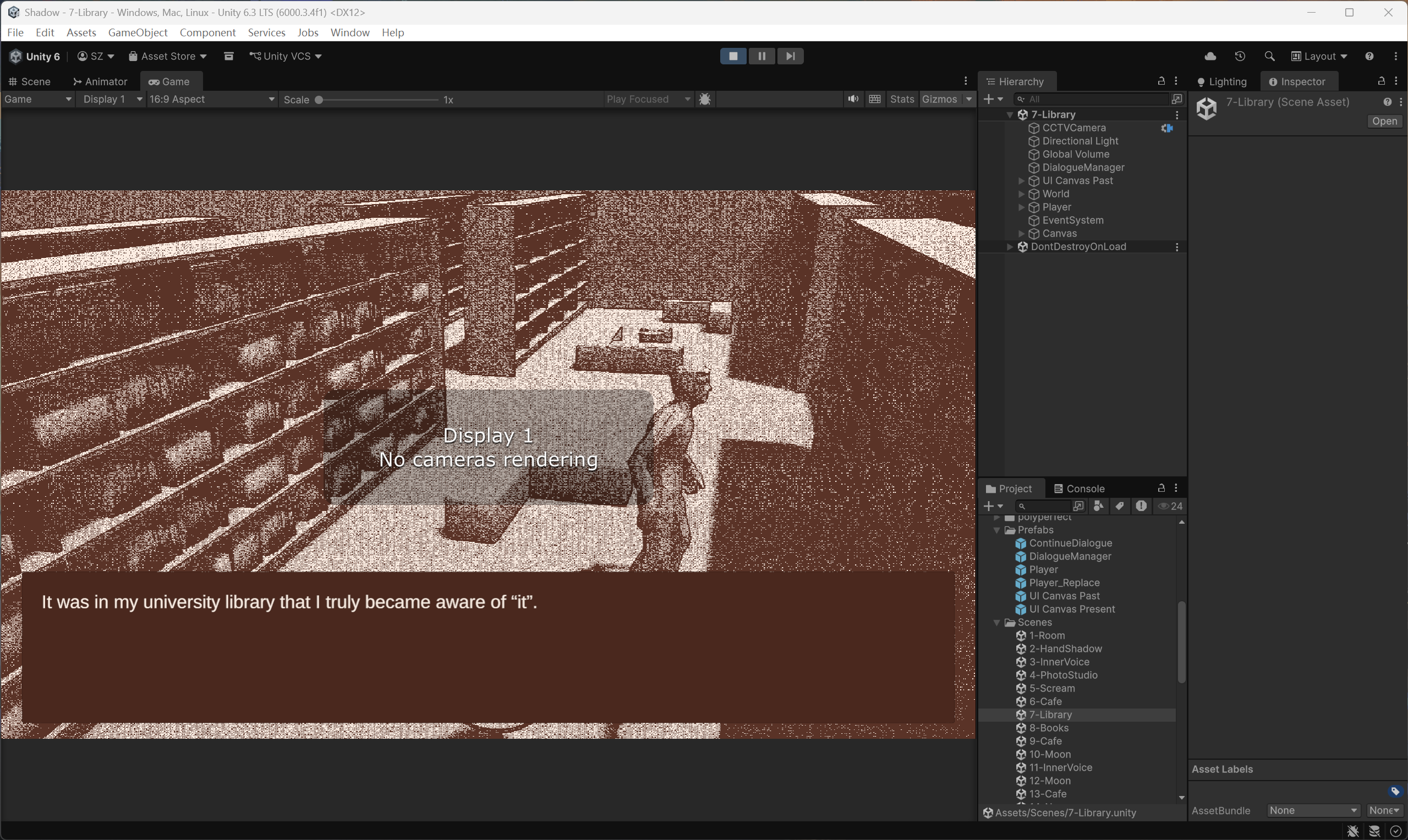Switch to the Console tab

[x=1079, y=488]
